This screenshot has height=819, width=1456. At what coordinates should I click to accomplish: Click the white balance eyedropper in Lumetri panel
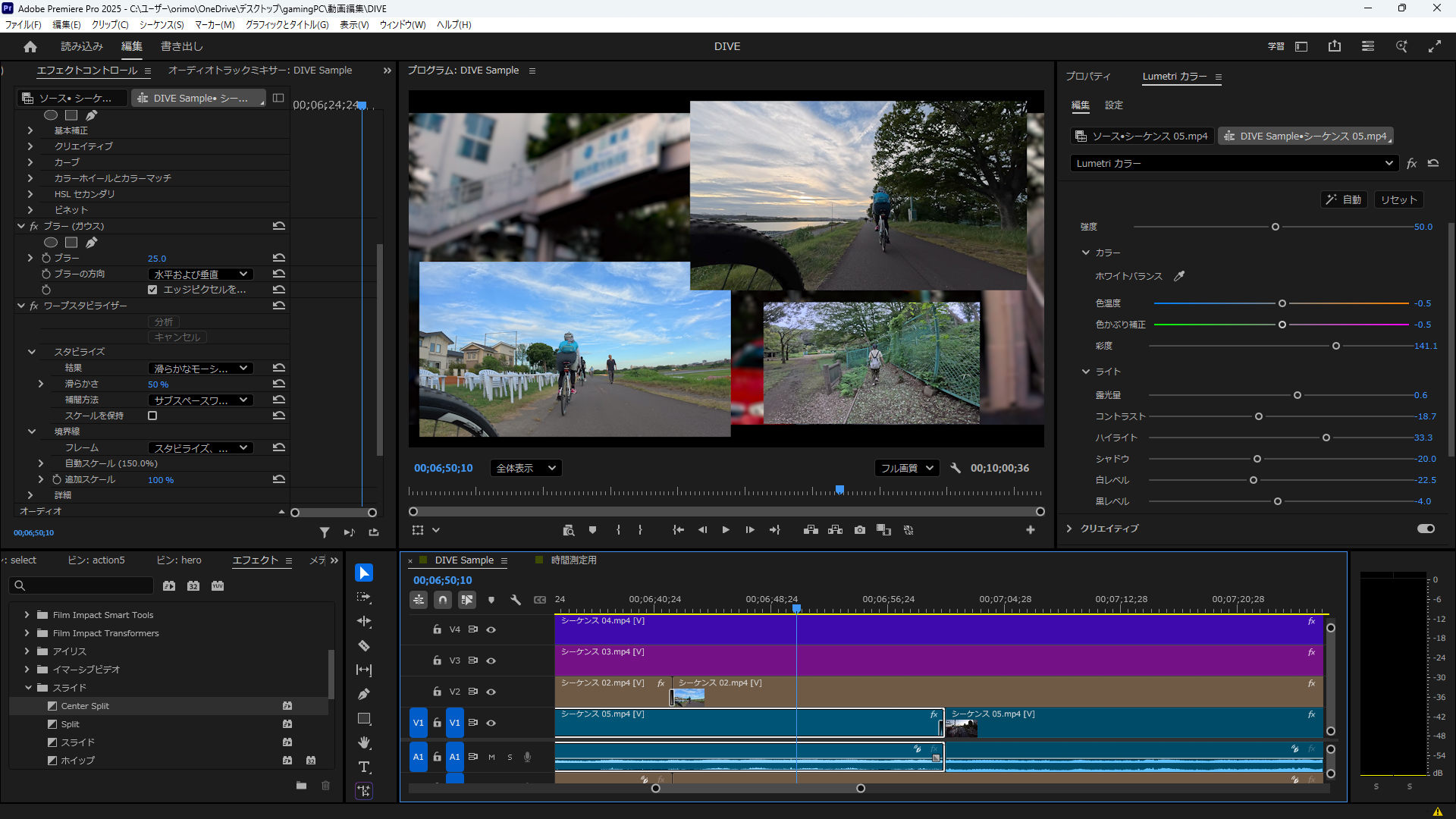(1180, 276)
